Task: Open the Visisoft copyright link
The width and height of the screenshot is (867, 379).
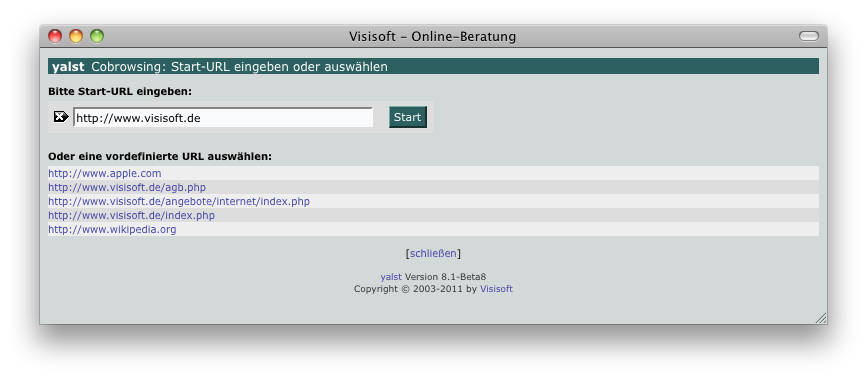Action: coord(496,289)
